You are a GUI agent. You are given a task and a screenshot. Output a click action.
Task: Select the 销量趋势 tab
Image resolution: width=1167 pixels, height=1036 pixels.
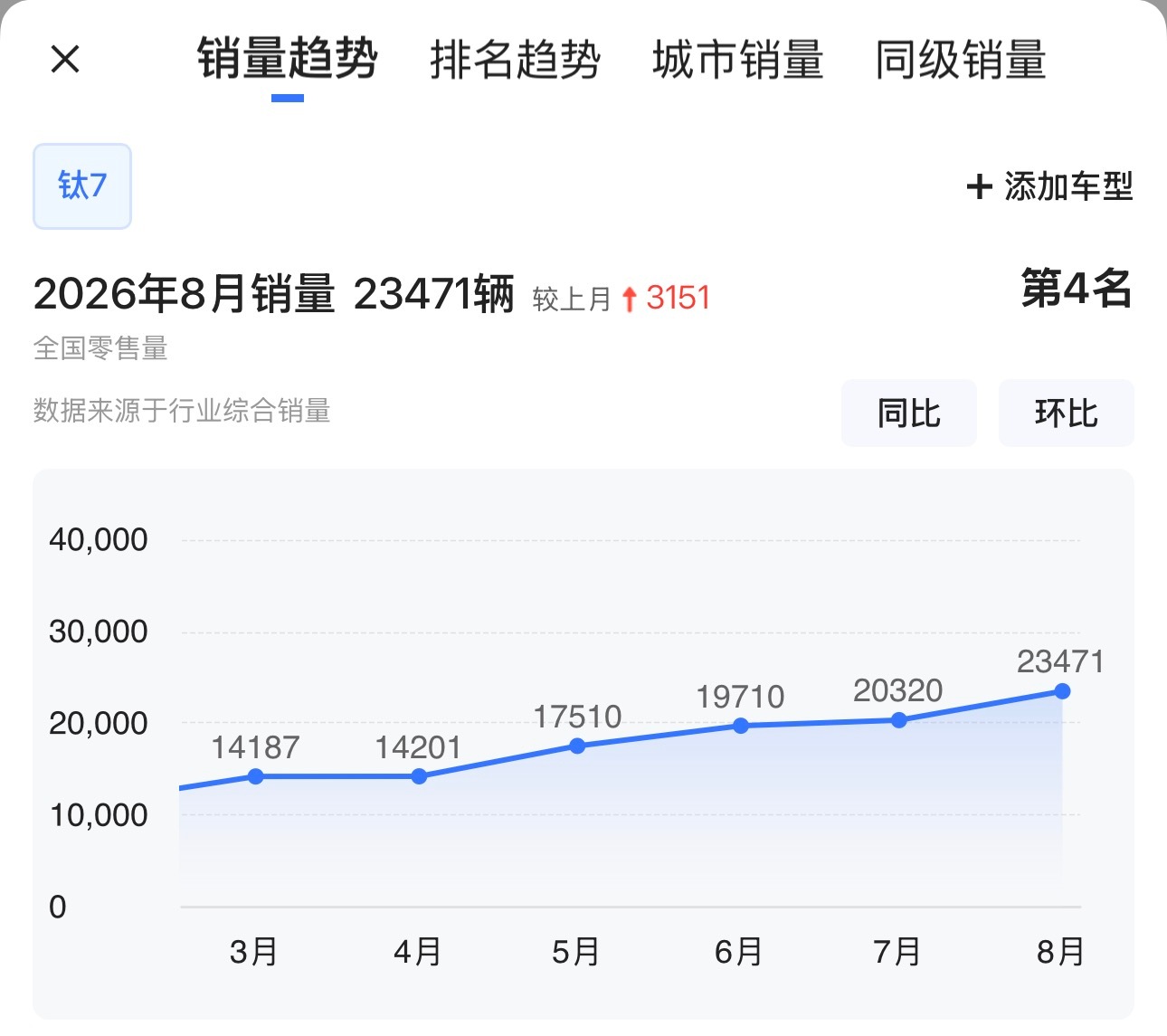[287, 60]
